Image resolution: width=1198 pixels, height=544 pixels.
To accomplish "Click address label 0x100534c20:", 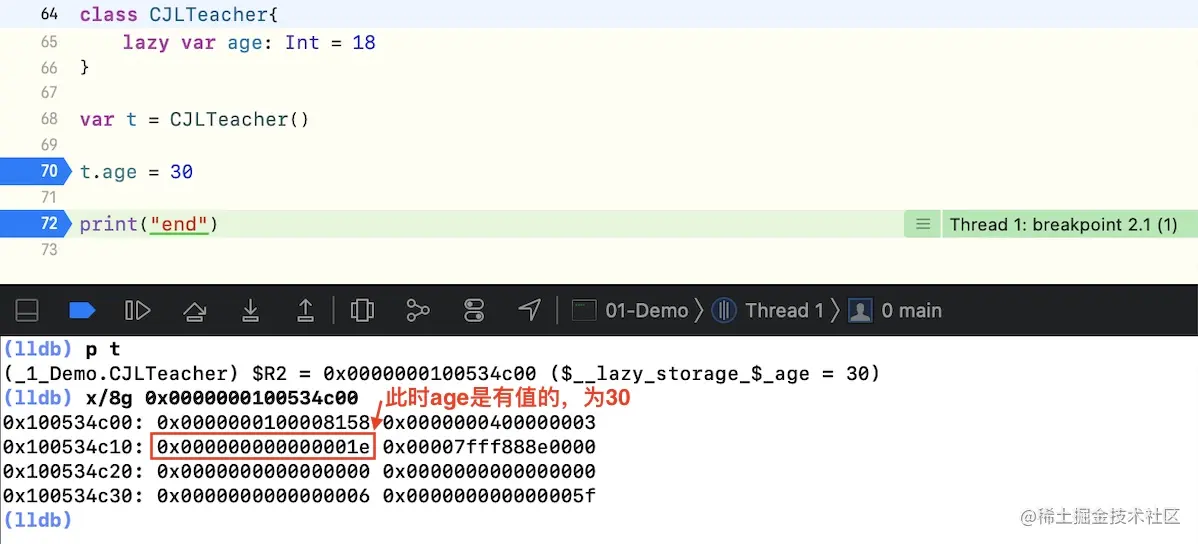I will coord(73,471).
